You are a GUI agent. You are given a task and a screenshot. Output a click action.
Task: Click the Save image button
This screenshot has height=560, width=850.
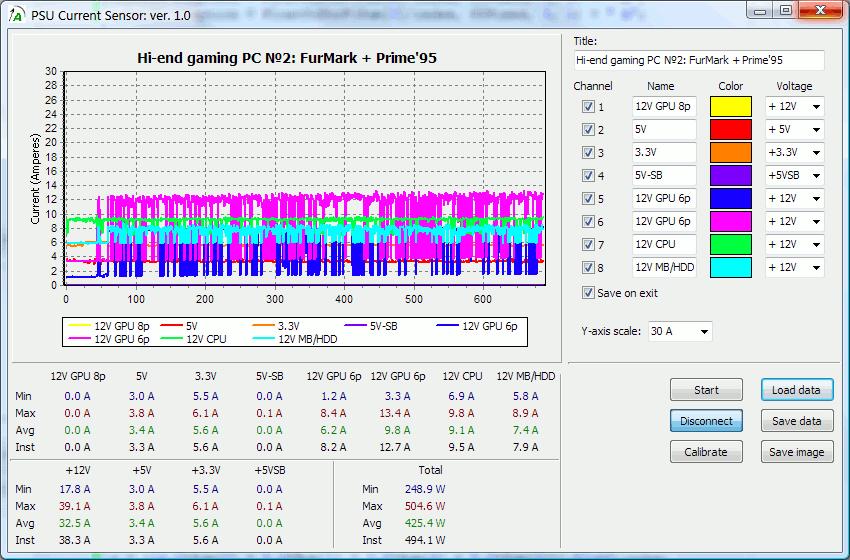click(x=797, y=452)
